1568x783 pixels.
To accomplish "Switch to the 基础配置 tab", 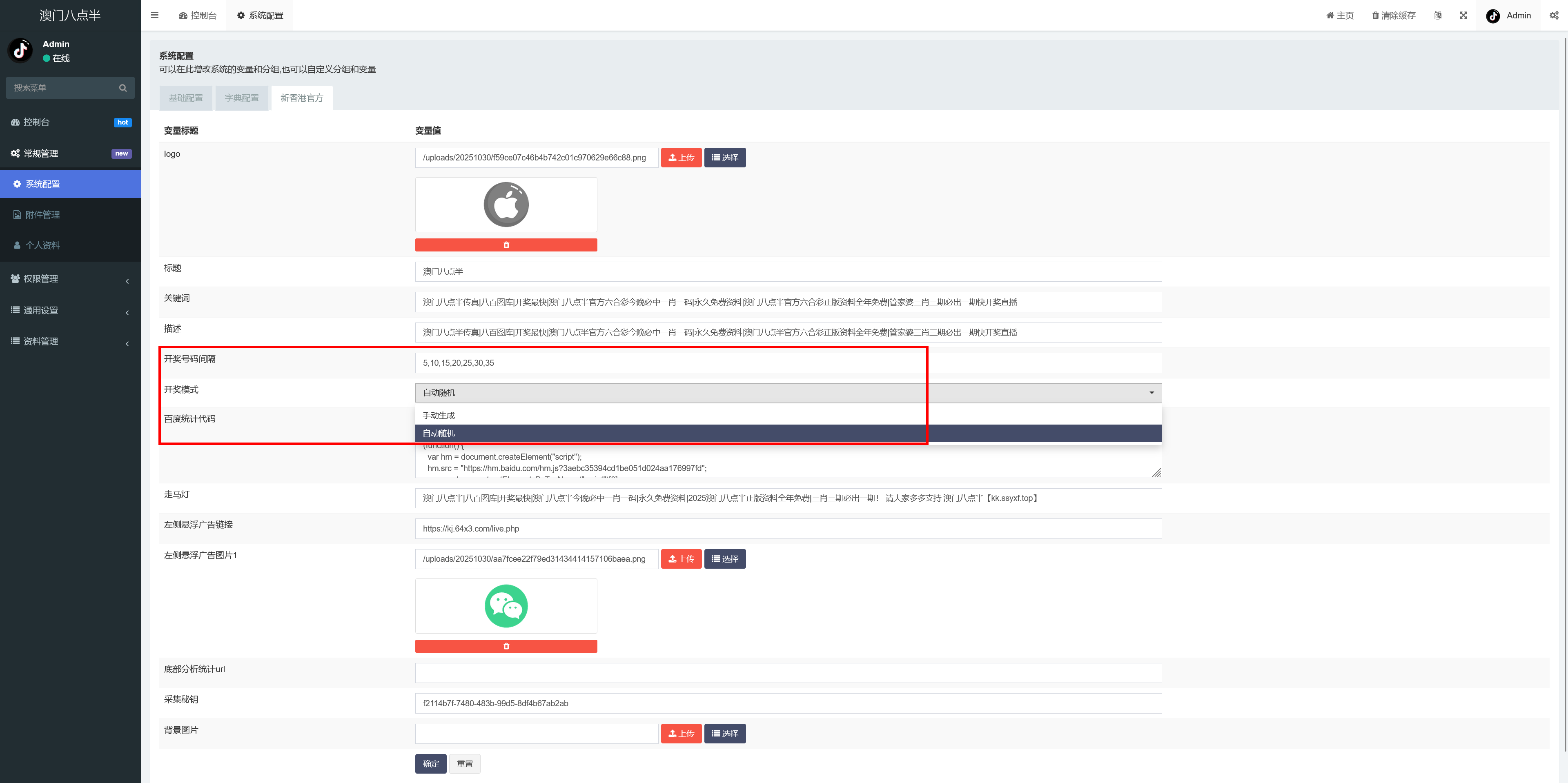I will click(186, 98).
